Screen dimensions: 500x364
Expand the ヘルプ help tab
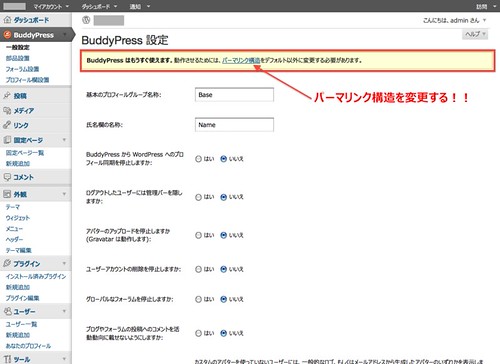[x=475, y=34]
